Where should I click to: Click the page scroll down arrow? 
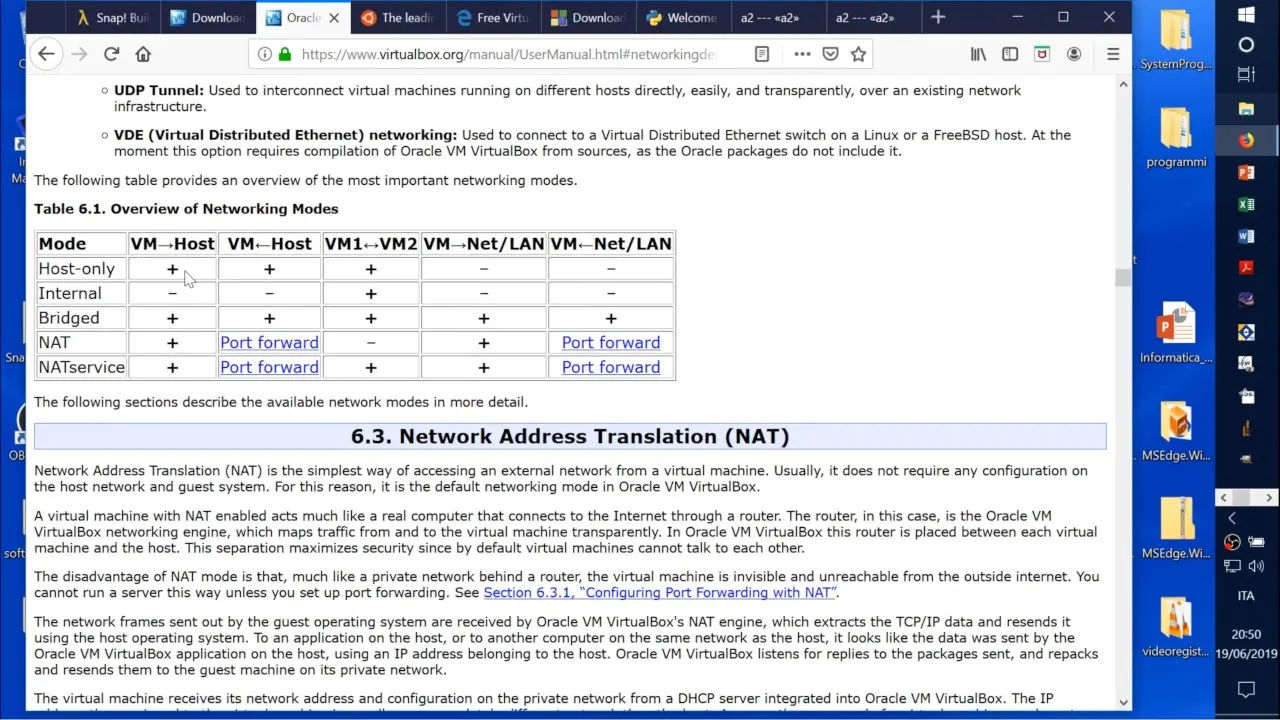[1123, 702]
